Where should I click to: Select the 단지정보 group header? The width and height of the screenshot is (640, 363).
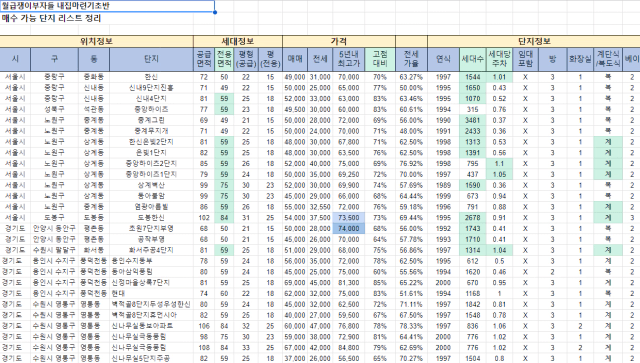pos(534,41)
